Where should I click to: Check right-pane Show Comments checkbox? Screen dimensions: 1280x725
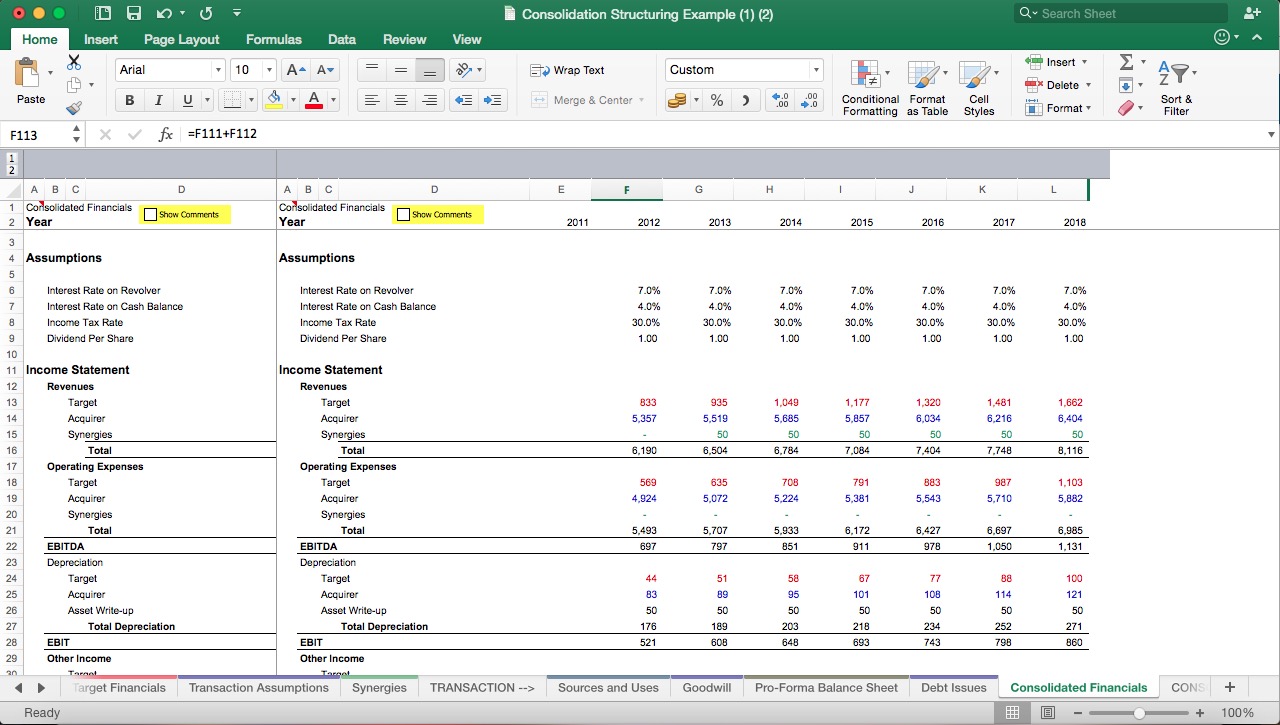tap(403, 214)
